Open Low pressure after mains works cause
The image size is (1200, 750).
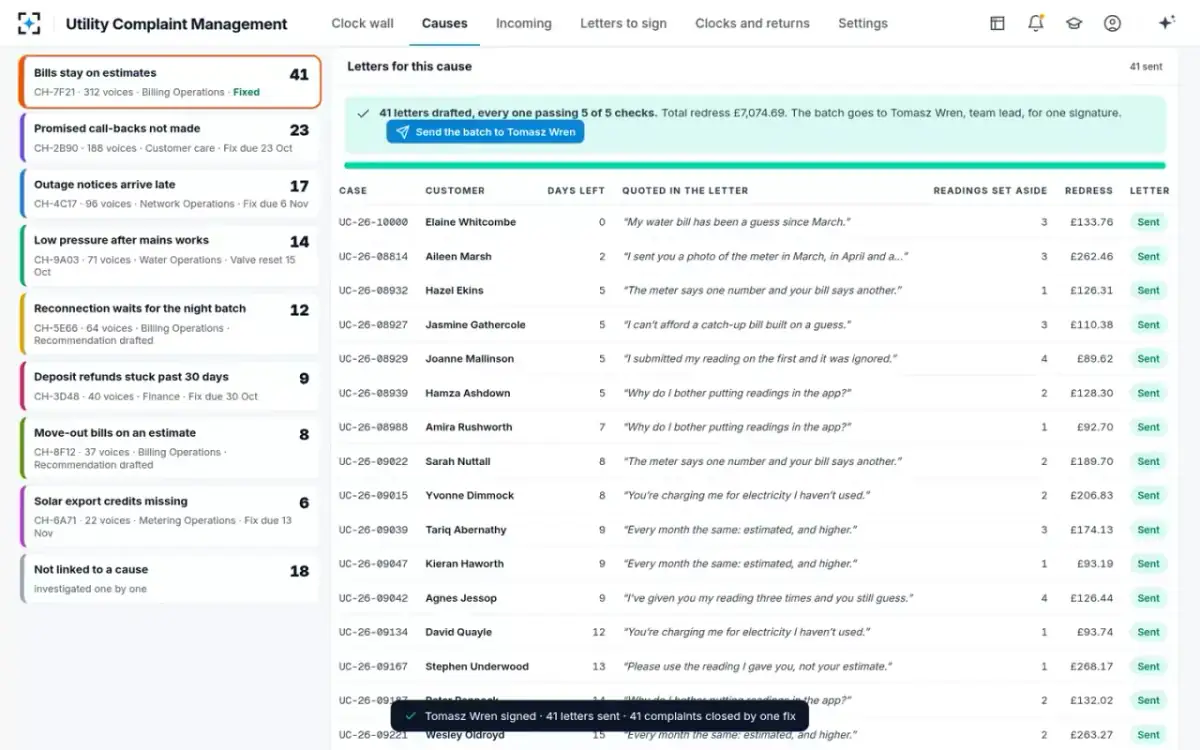[x=170, y=255]
